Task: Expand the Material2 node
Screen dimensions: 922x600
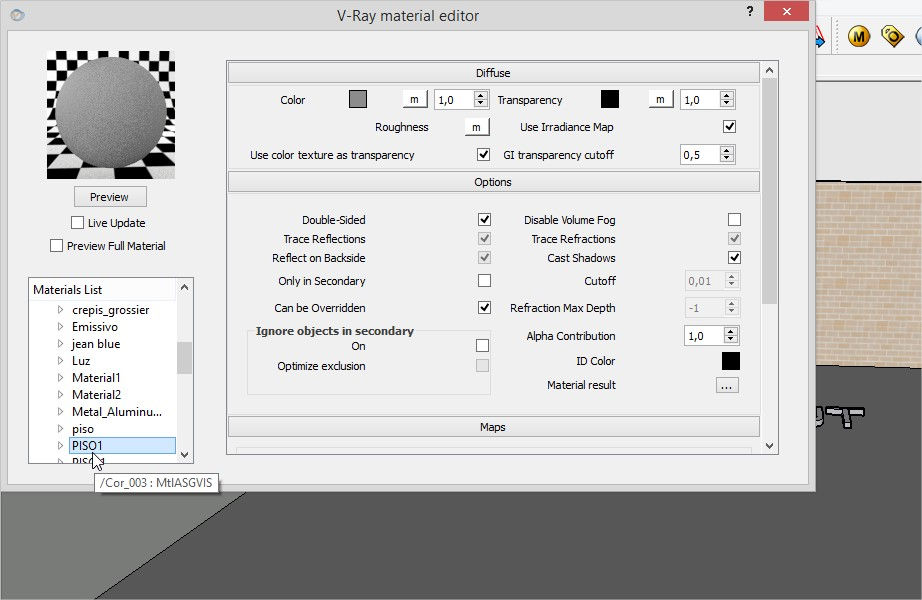Action: coord(60,395)
